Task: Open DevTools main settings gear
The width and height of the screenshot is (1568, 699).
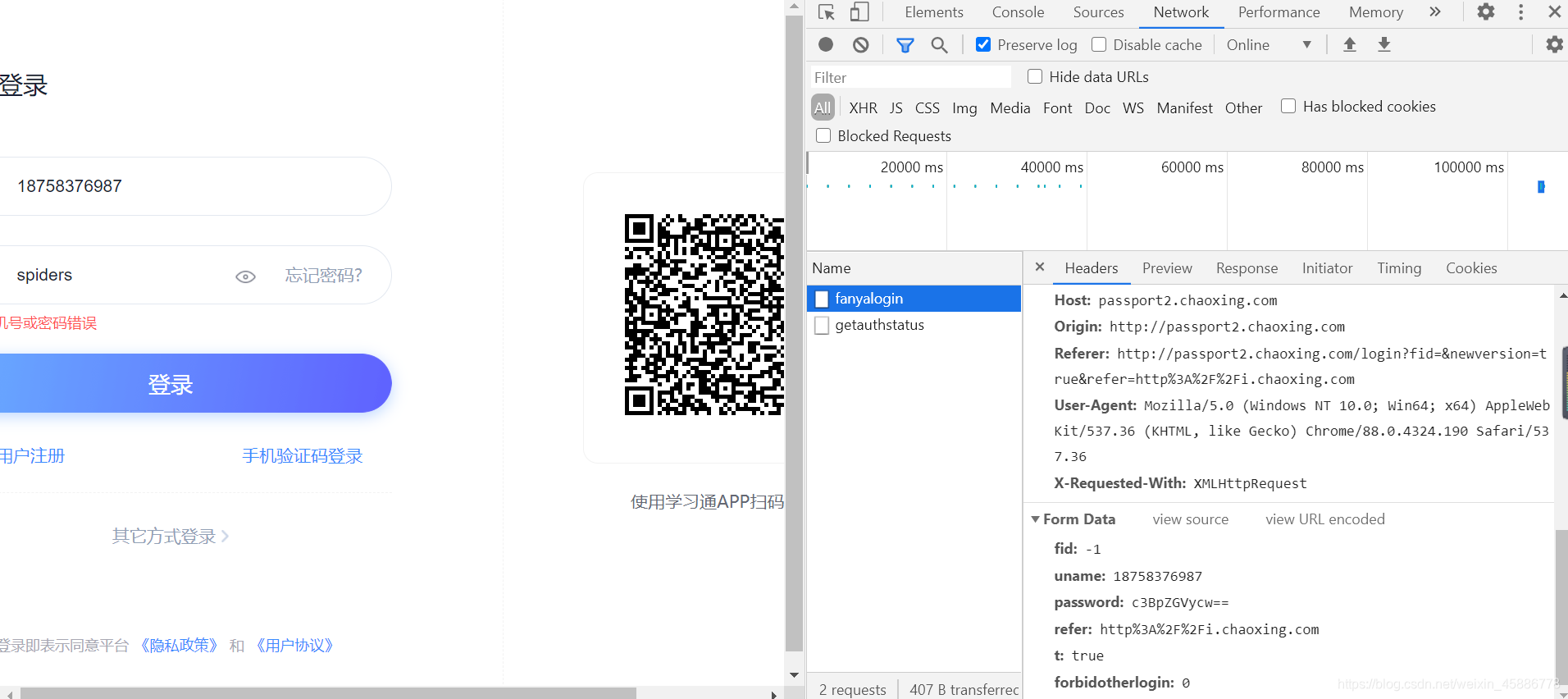Action: [1485, 11]
